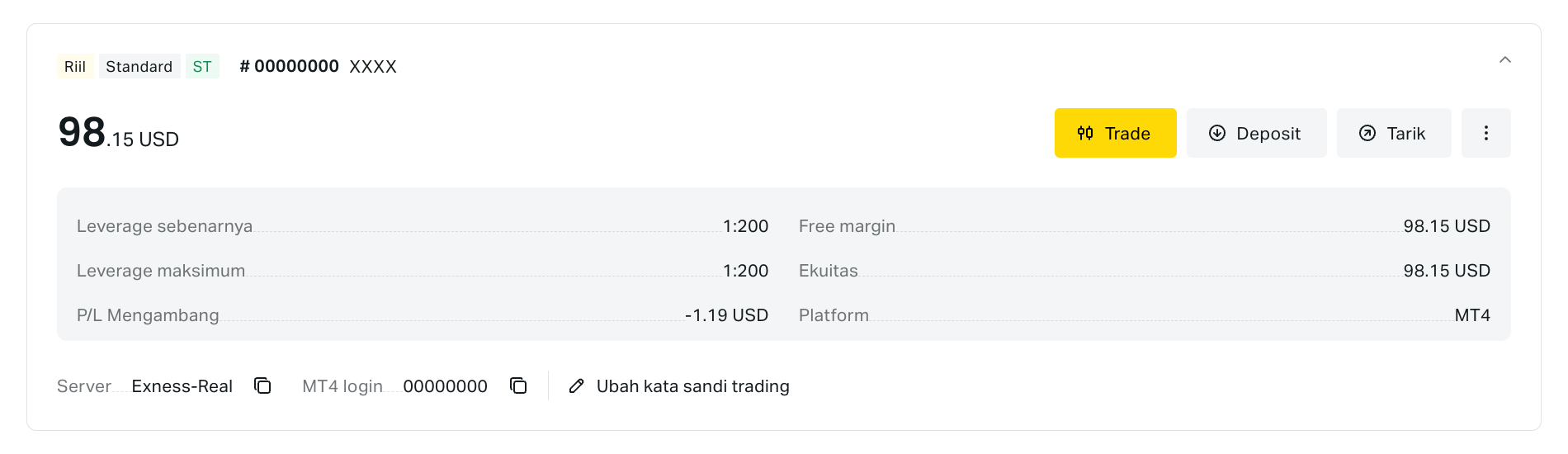Open Ubah kata sandi trading link
Image resolution: width=1568 pixels, height=454 pixels.
coord(692,386)
